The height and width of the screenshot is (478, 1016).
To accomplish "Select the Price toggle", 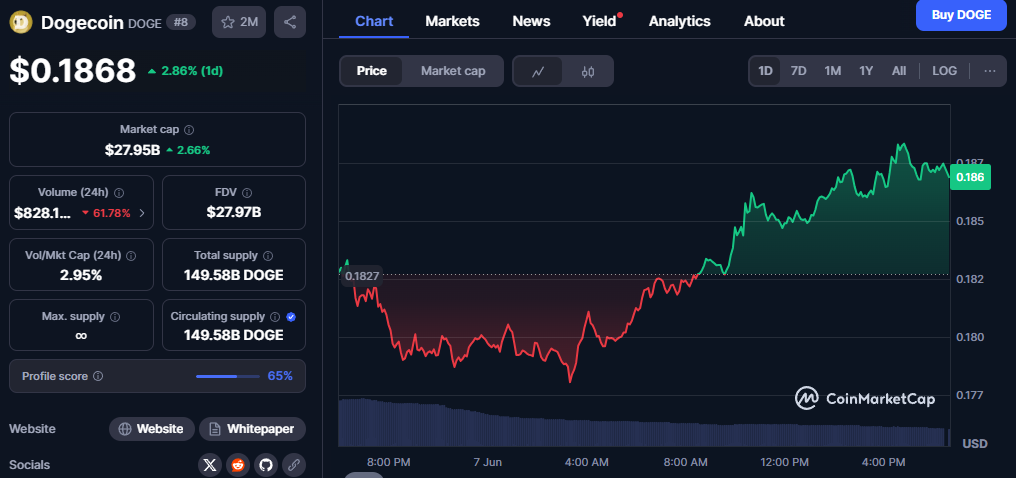I will coord(371,71).
